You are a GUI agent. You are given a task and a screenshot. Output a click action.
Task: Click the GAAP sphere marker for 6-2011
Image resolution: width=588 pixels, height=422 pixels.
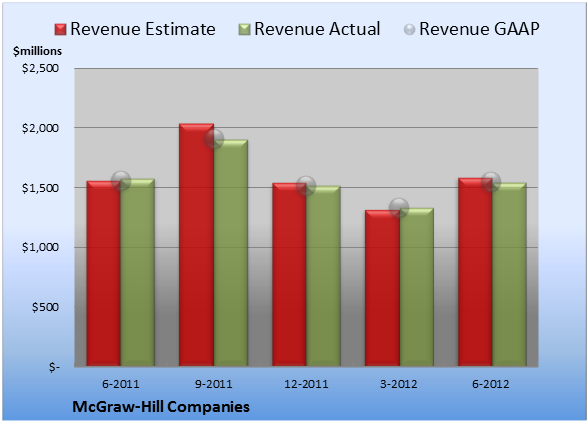[121, 181]
